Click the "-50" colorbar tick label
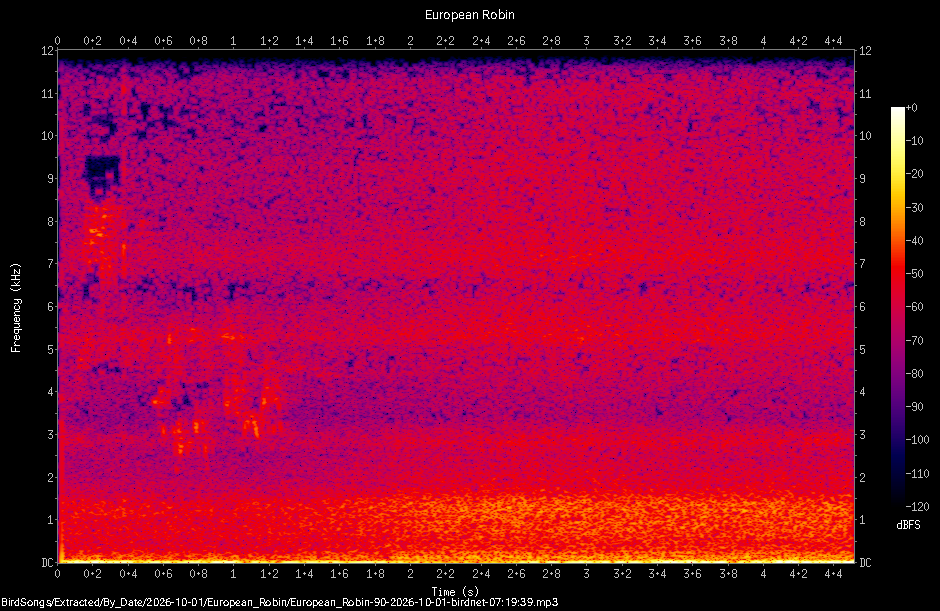 915,273
